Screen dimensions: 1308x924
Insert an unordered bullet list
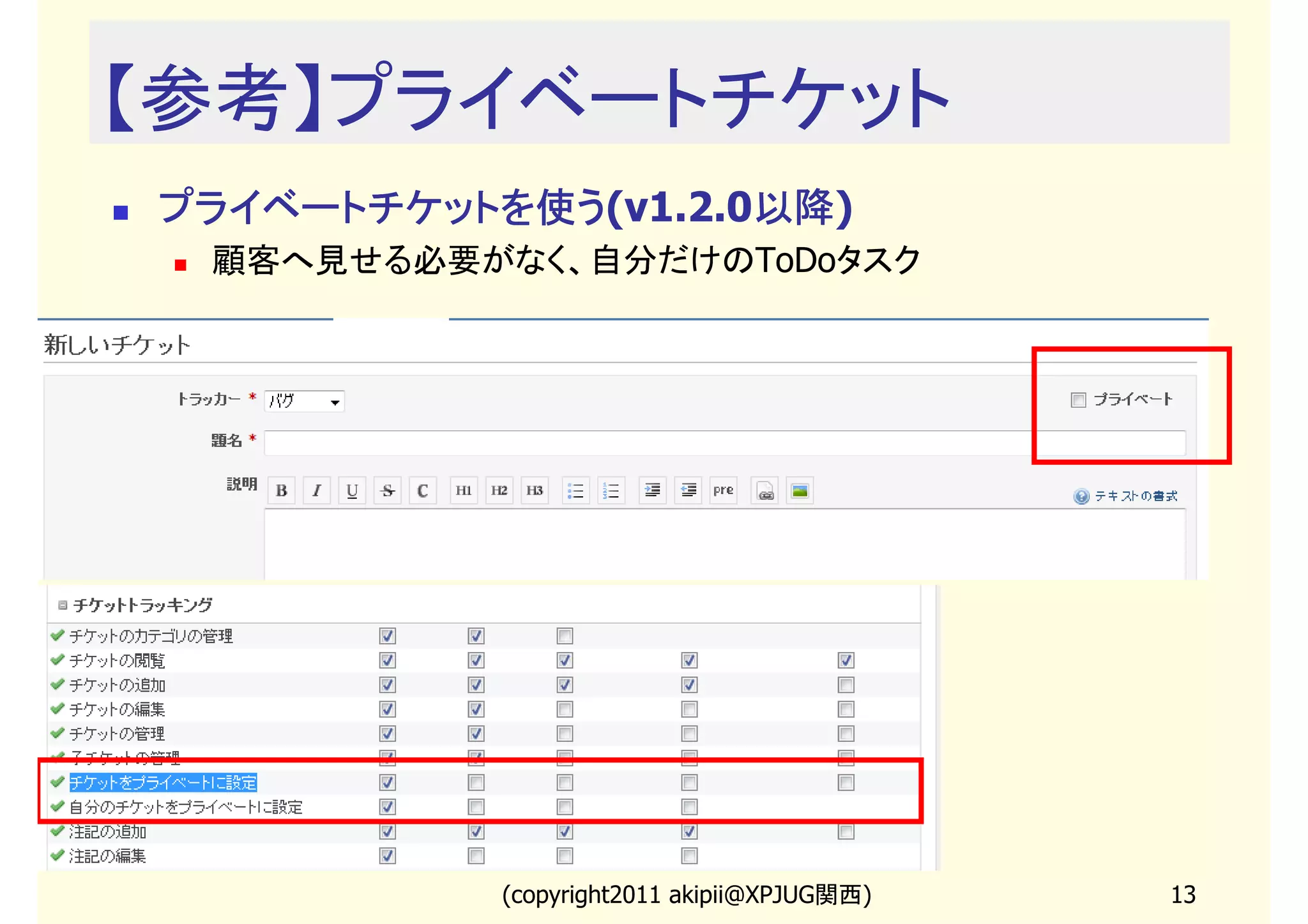(x=575, y=490)
